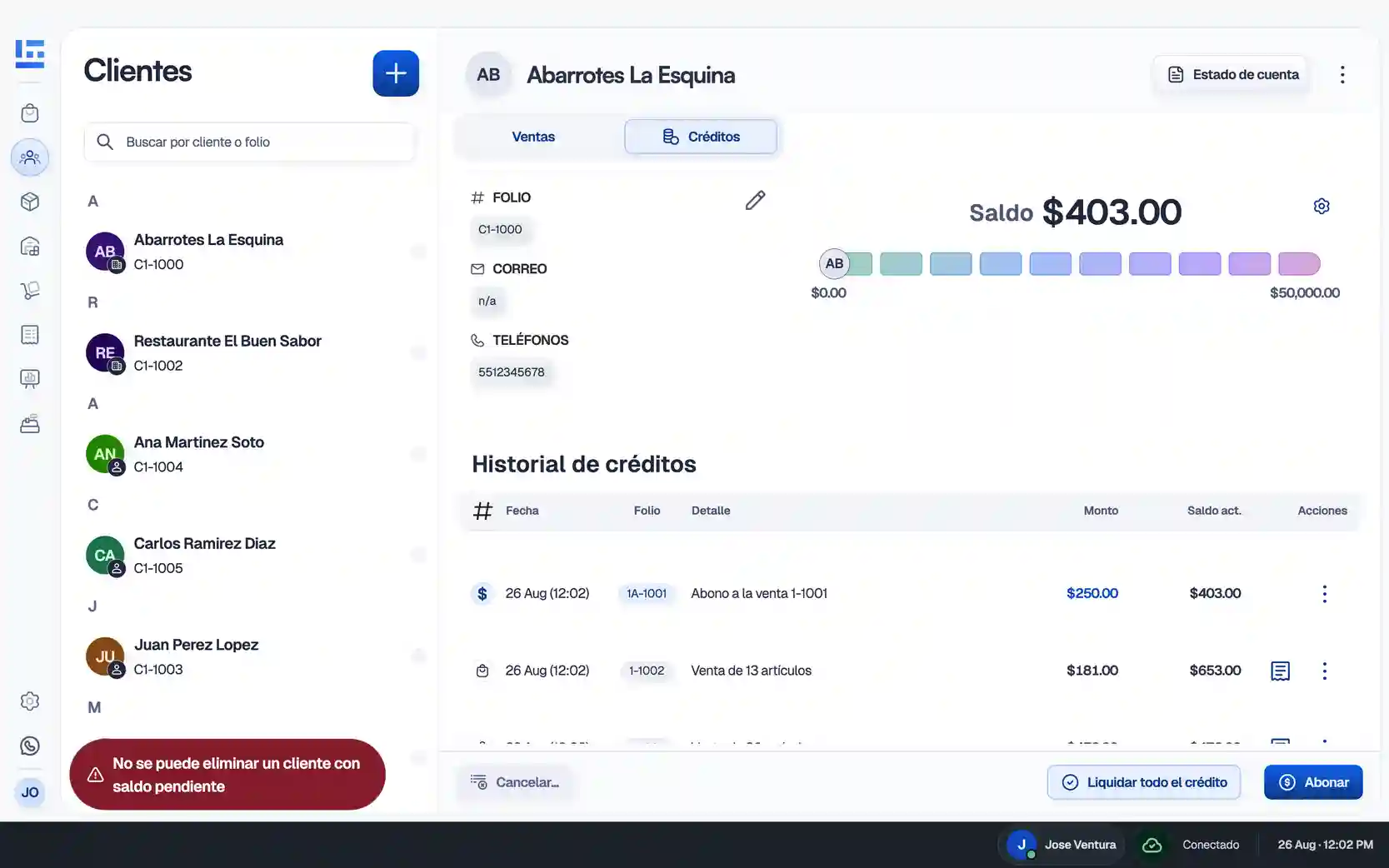Add a new client with plus button

pyautogui.click(x=396, y=73)
